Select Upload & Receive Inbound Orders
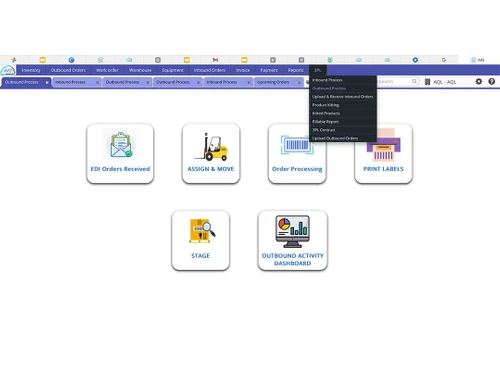 [343, 97]
